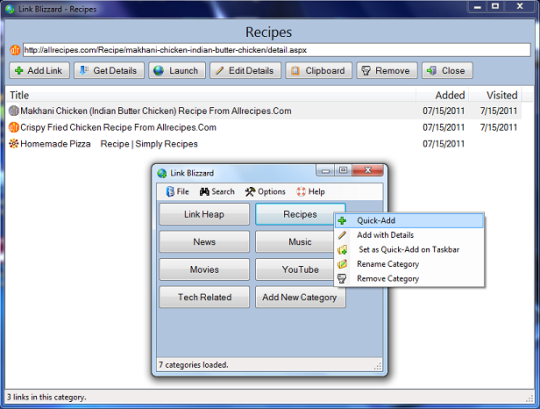The height and width of the screenshot is (409, 540).
Task: Click the URL address field
Action: (x=277, y=50)
